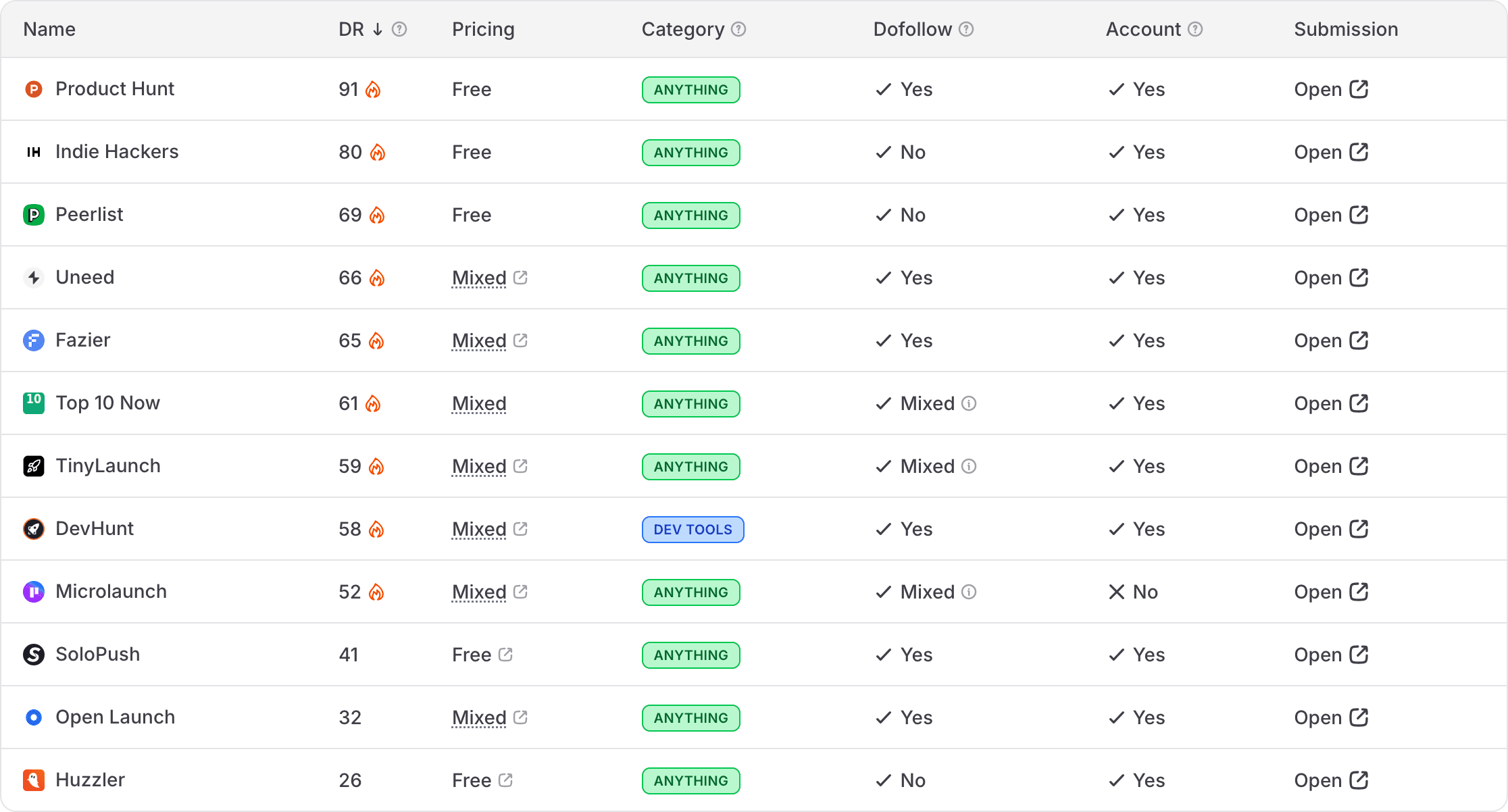Click Microlaunch Dofollow info icon
This screenshot has height=812, width=1508.
pyautogui.click(x=969, y=592)
